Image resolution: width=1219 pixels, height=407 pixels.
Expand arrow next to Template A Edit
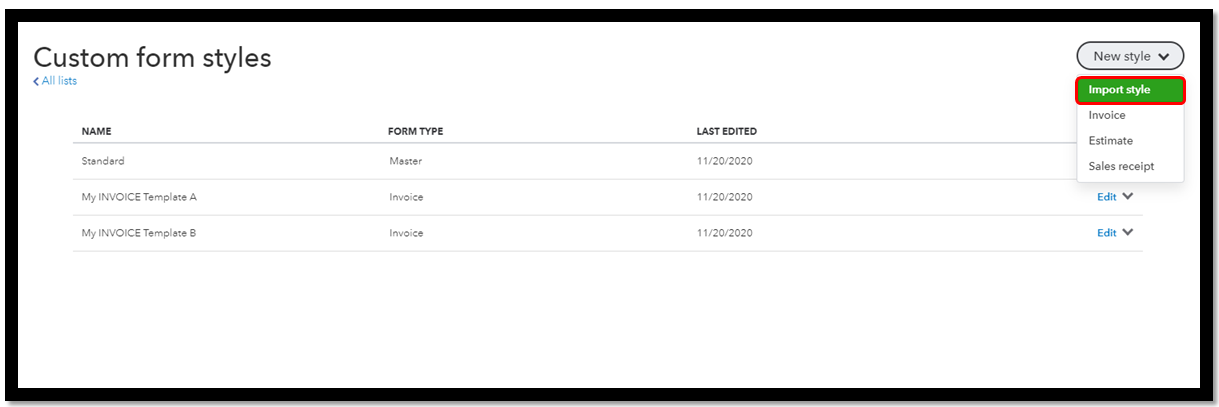click(x=1128, y=197)
